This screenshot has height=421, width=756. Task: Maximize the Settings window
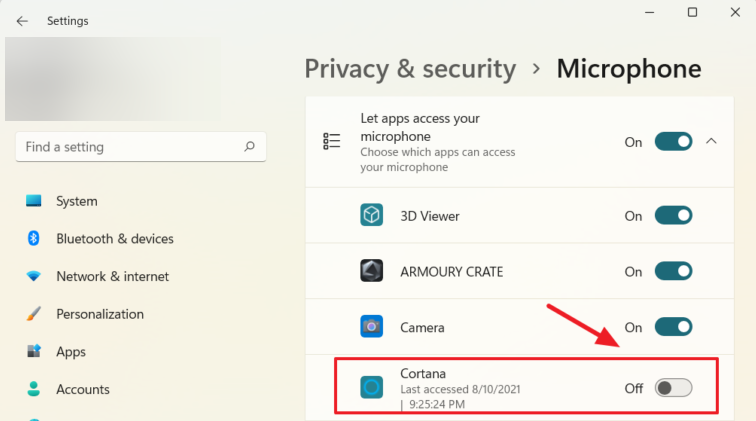click(692, 12)
